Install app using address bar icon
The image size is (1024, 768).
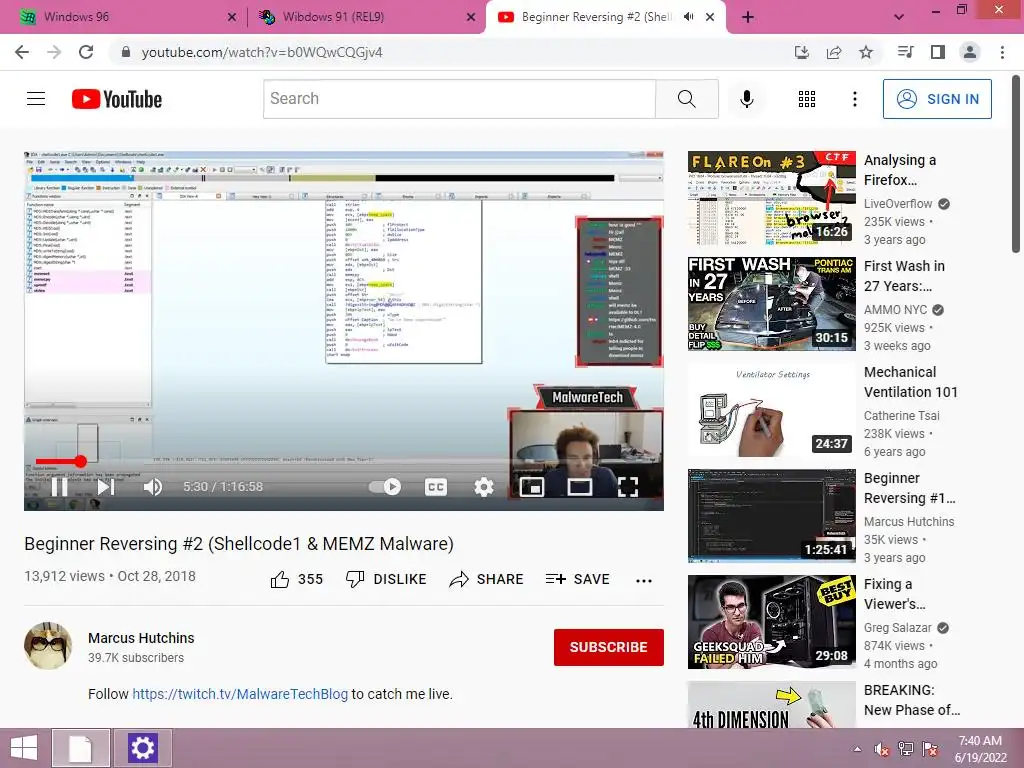(x=801, y=52)
